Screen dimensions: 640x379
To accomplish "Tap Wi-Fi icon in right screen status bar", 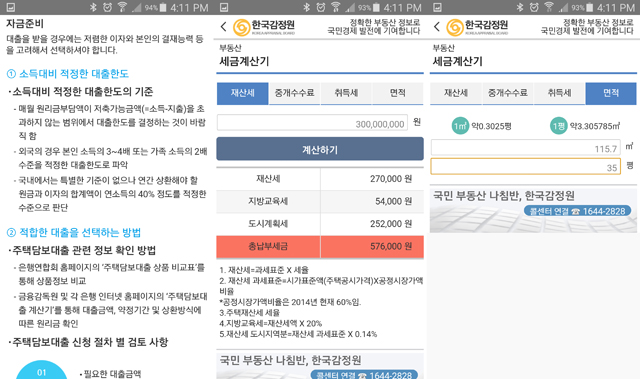I will tap(549, 7).
